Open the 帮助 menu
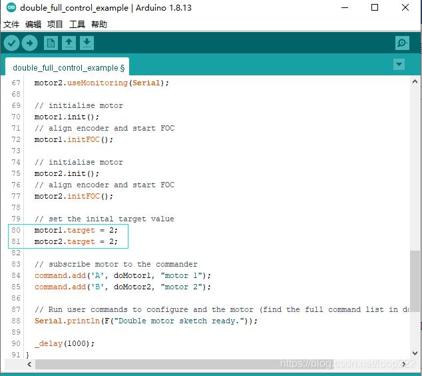The image size is (422, 376). (x=99, y=24)
